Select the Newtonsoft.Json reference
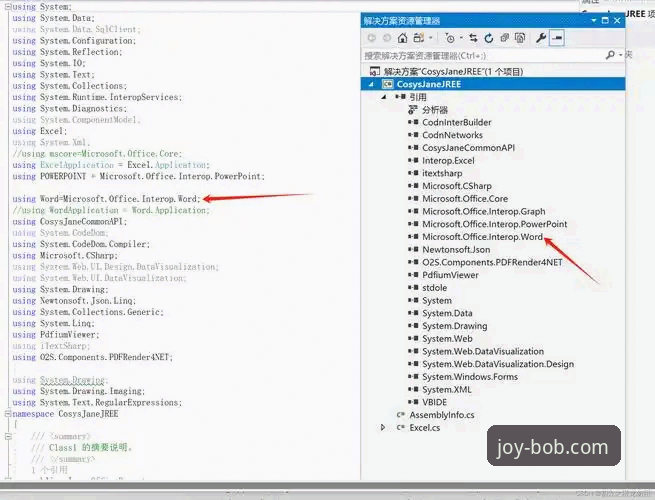The width and height of the screenshot is (655, 500). pos(455,250)
